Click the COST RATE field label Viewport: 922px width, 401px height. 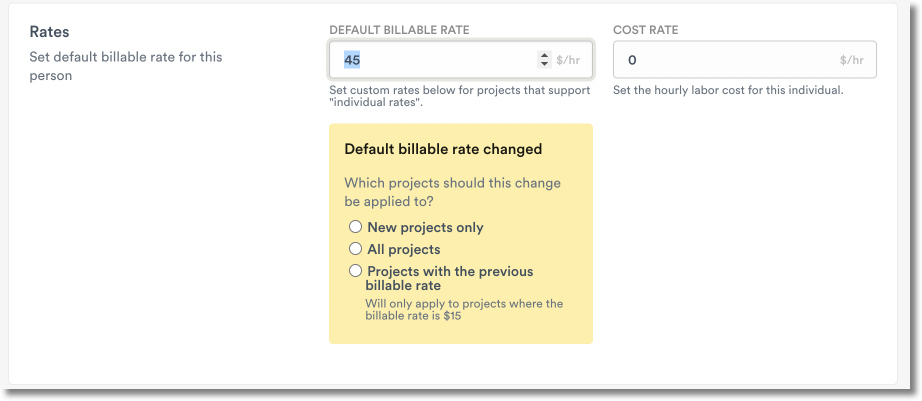pos(645,30)
